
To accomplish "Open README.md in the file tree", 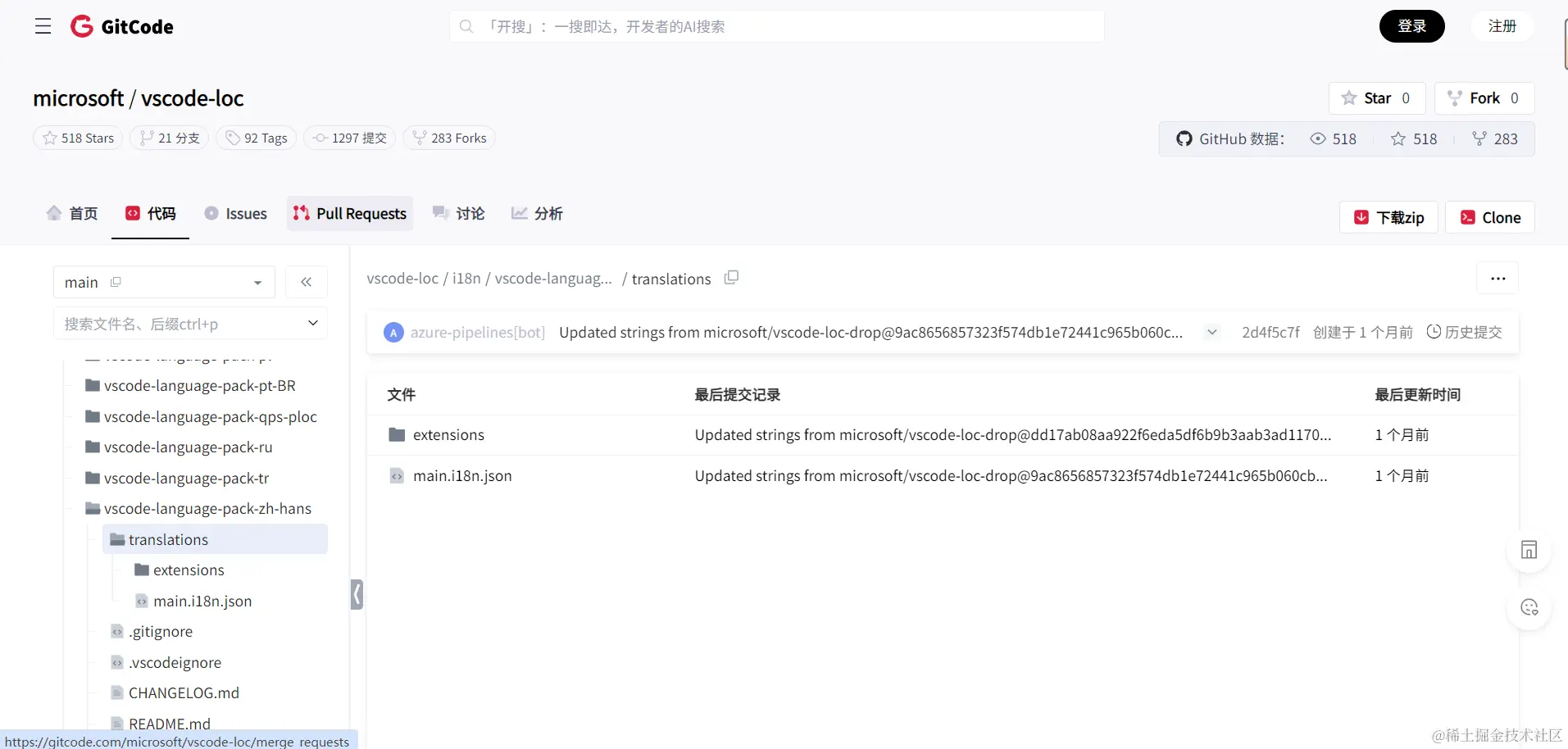I will (x=161, y=724).
